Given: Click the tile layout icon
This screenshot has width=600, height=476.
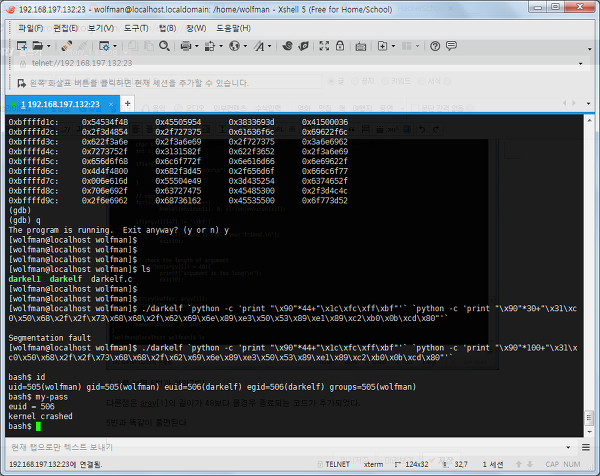Looking at the screenshot, I should (406, 46).
